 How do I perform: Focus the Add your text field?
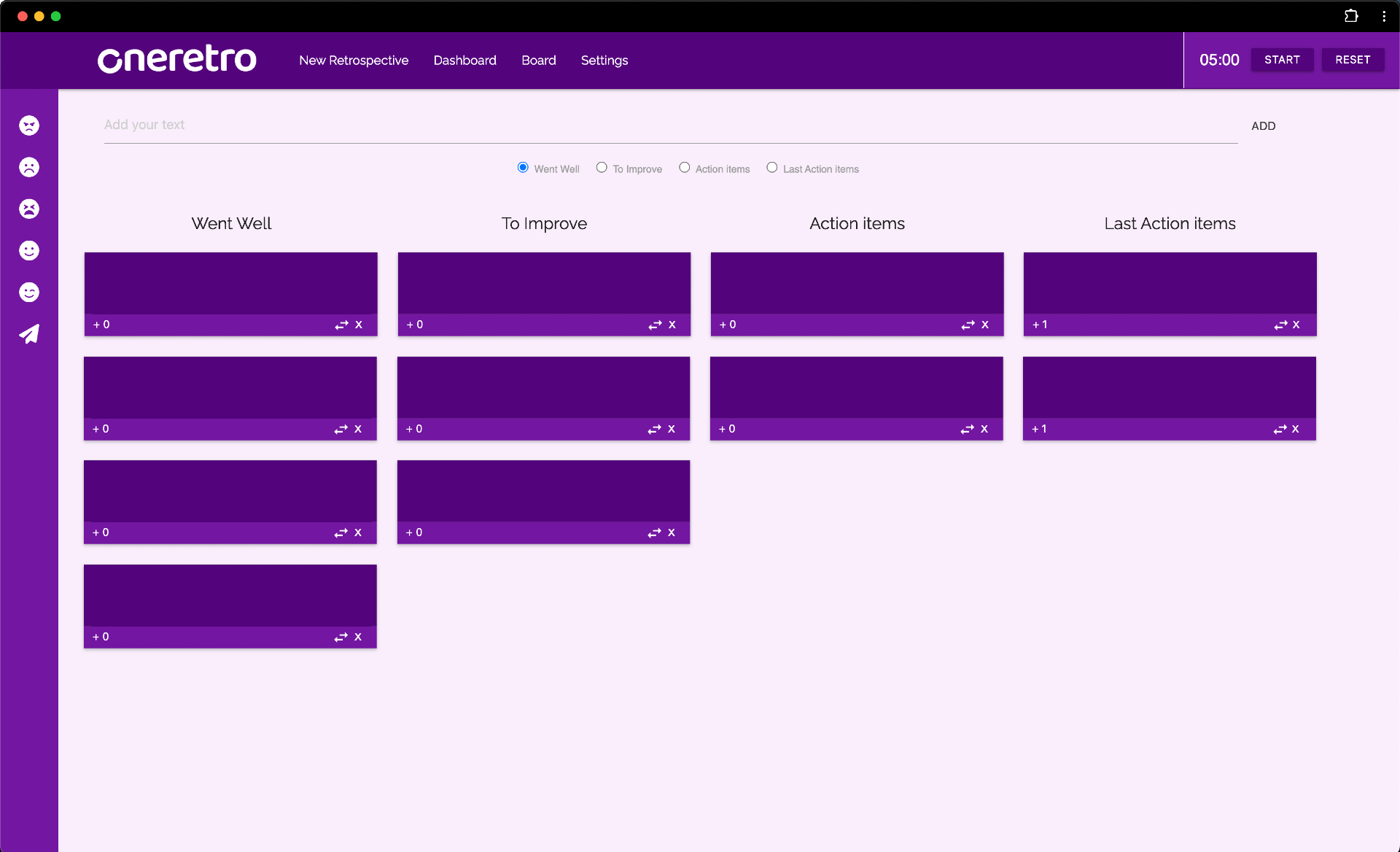(669, 125)
